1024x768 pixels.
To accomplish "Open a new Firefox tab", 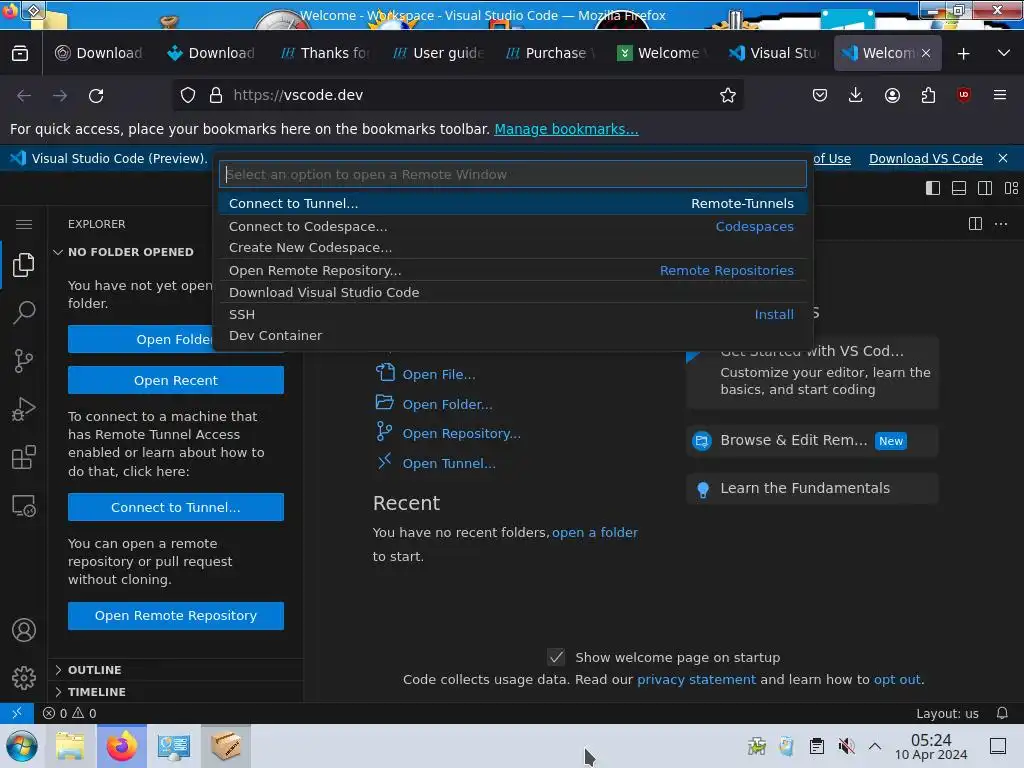I will [x=963, y=53].
